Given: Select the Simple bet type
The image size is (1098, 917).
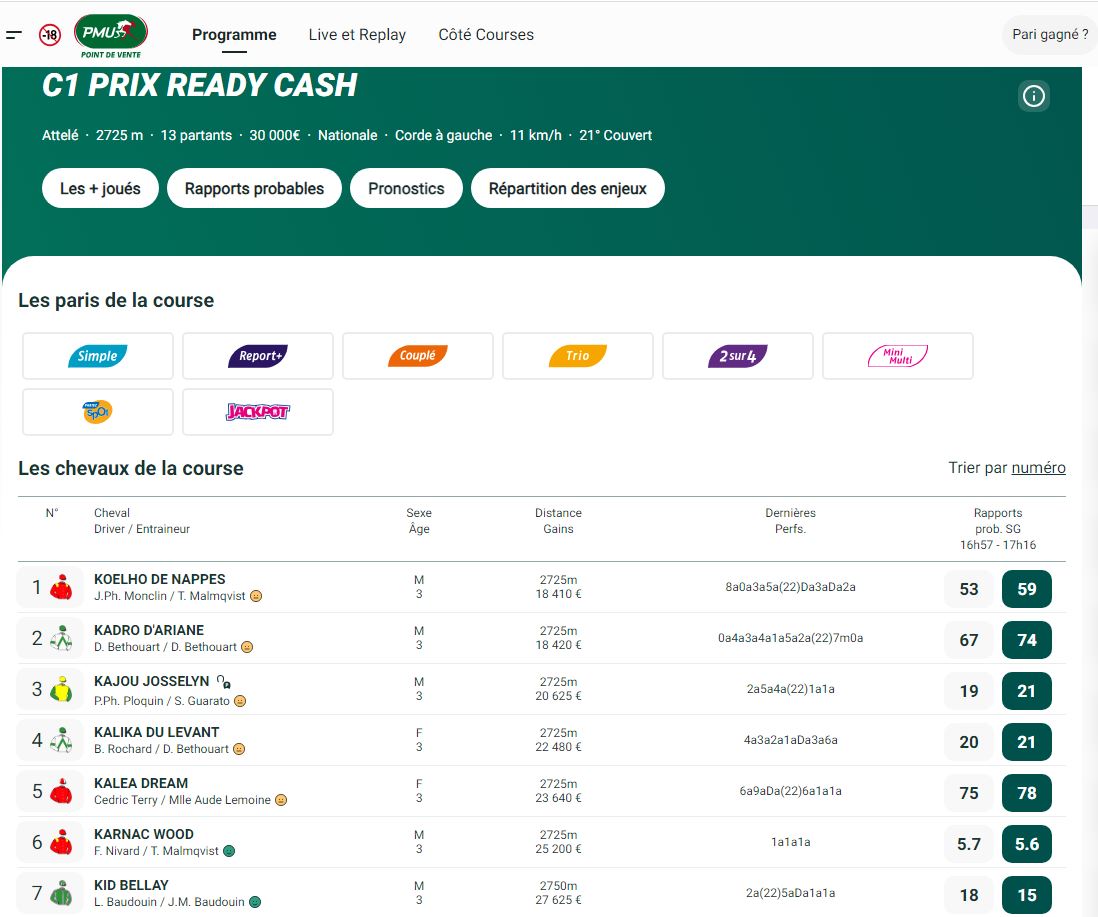Looking at the screenshot, I should pos(98,356).
